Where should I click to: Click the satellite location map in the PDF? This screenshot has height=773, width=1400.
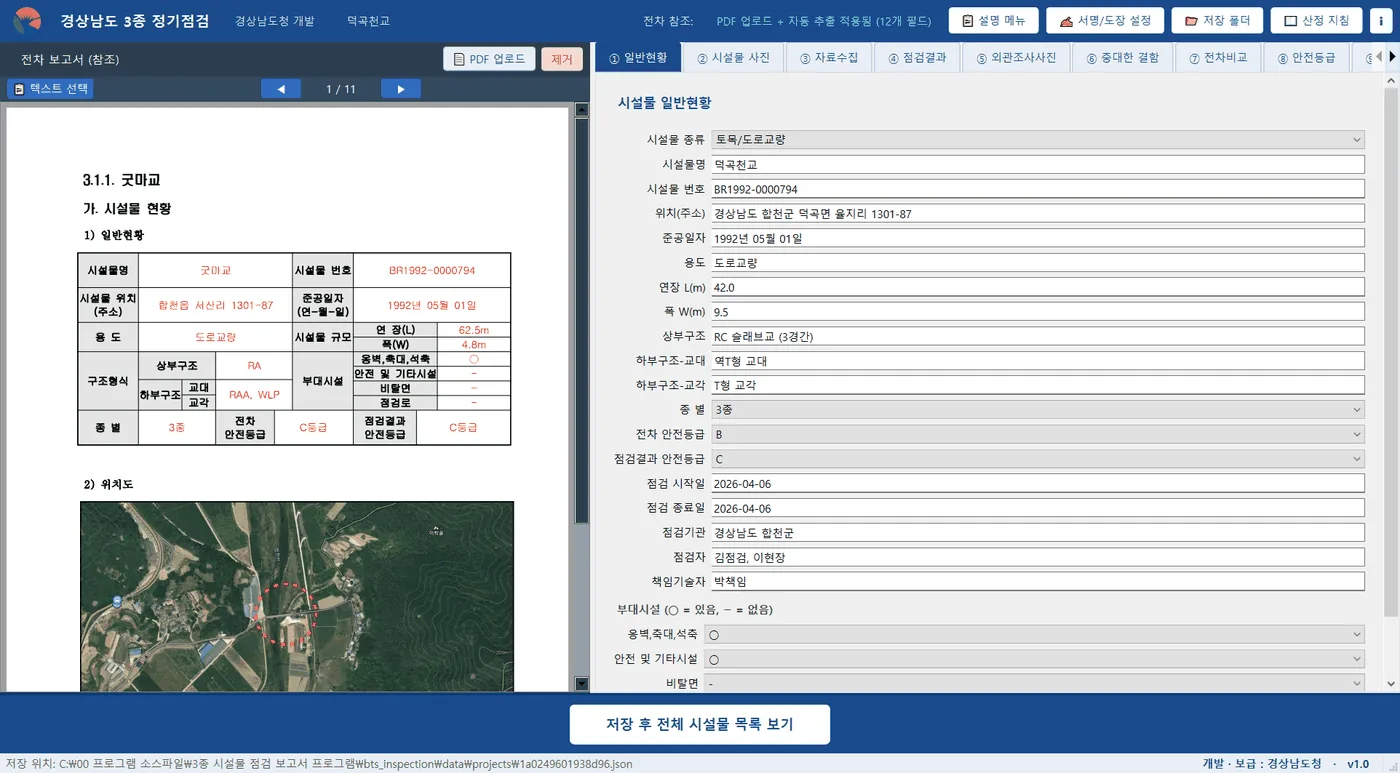(x=297, y=596)
